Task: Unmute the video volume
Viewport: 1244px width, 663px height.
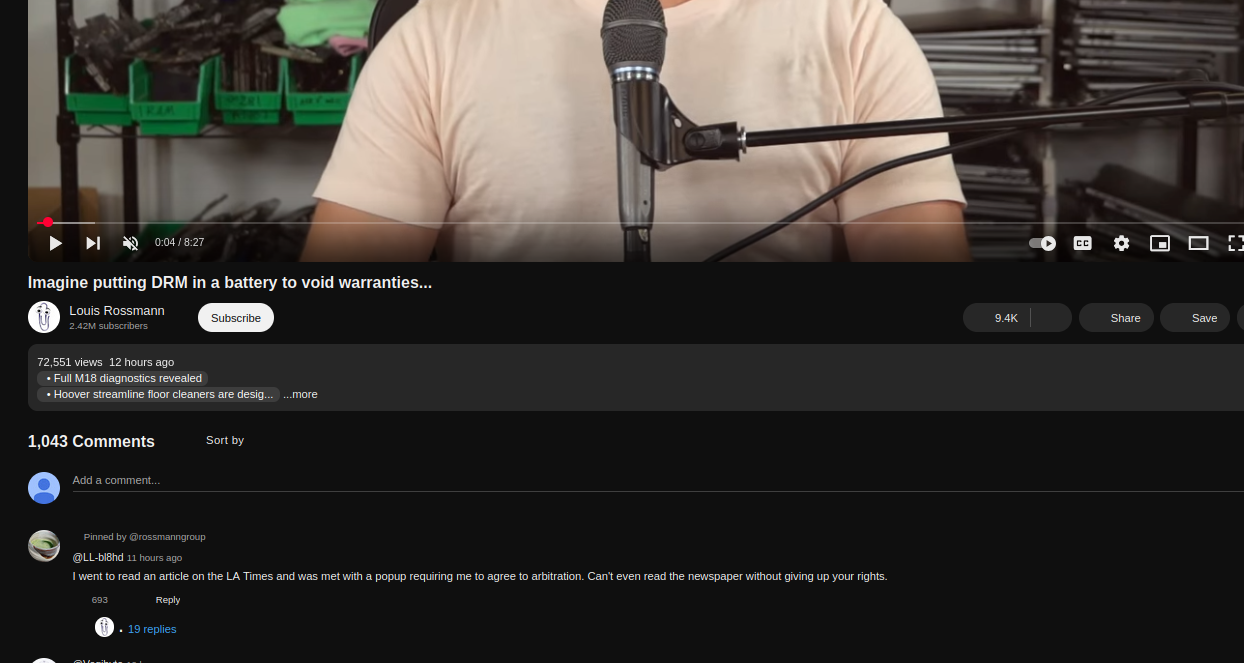Action: 130,243
